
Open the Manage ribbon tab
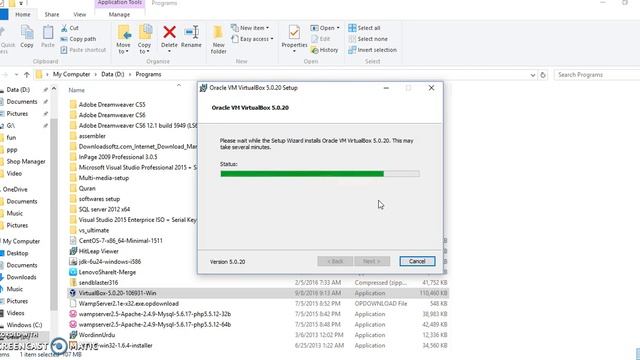pos(119,15)
